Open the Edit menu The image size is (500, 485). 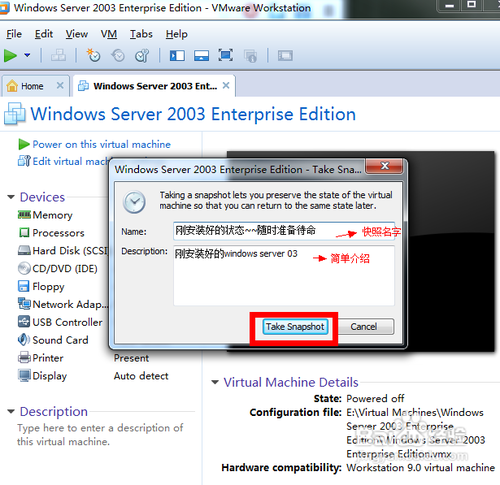click(44, 34)
